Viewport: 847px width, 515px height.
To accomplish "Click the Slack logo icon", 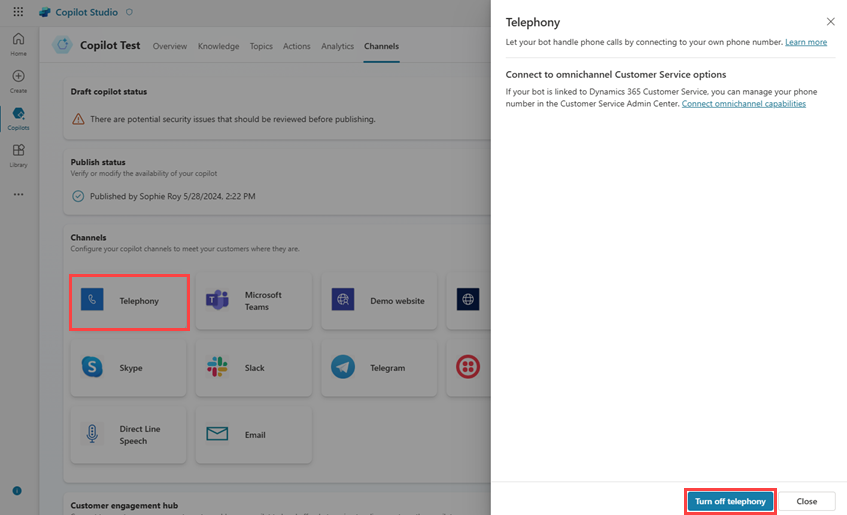I will pos(217,367).
